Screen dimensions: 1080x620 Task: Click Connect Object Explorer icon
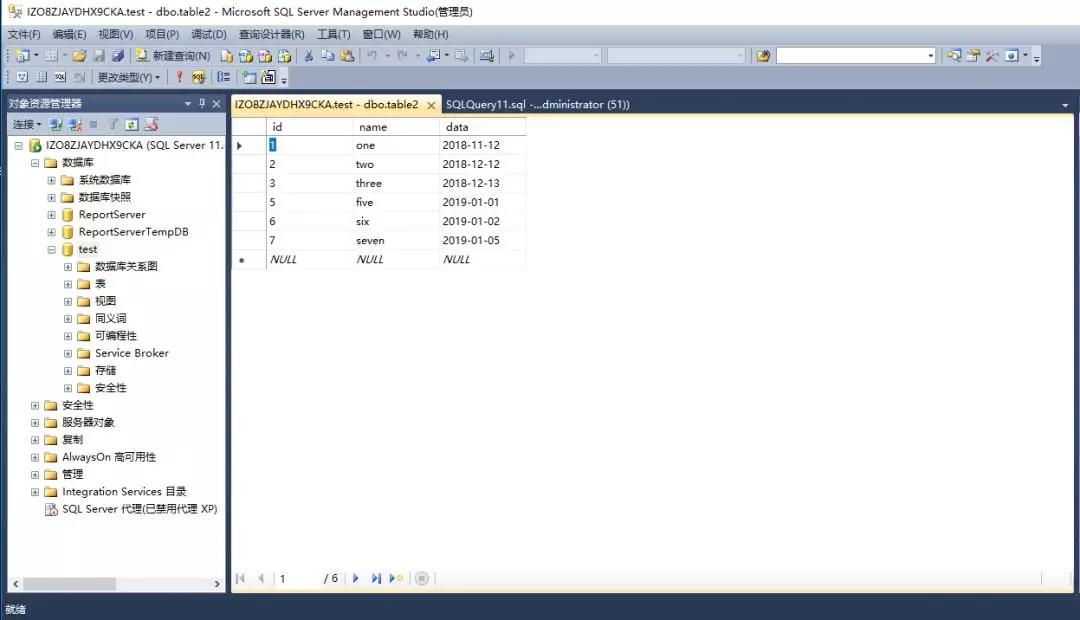coord(56,124)
